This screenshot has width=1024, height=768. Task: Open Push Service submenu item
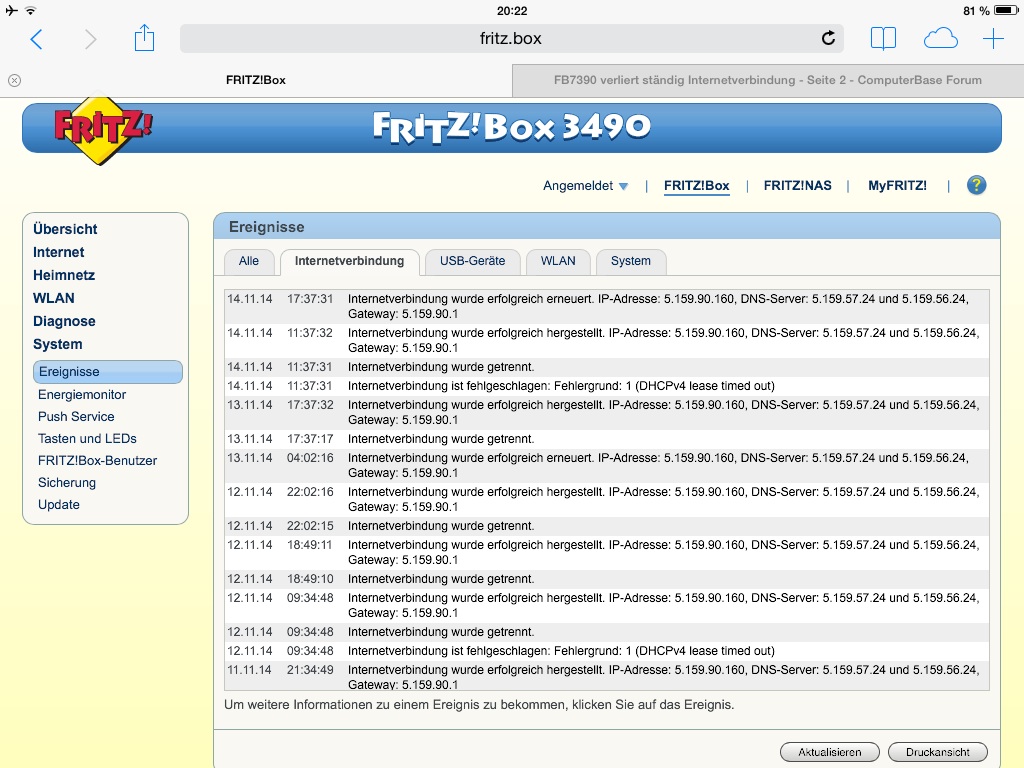[x=76, y=417]
